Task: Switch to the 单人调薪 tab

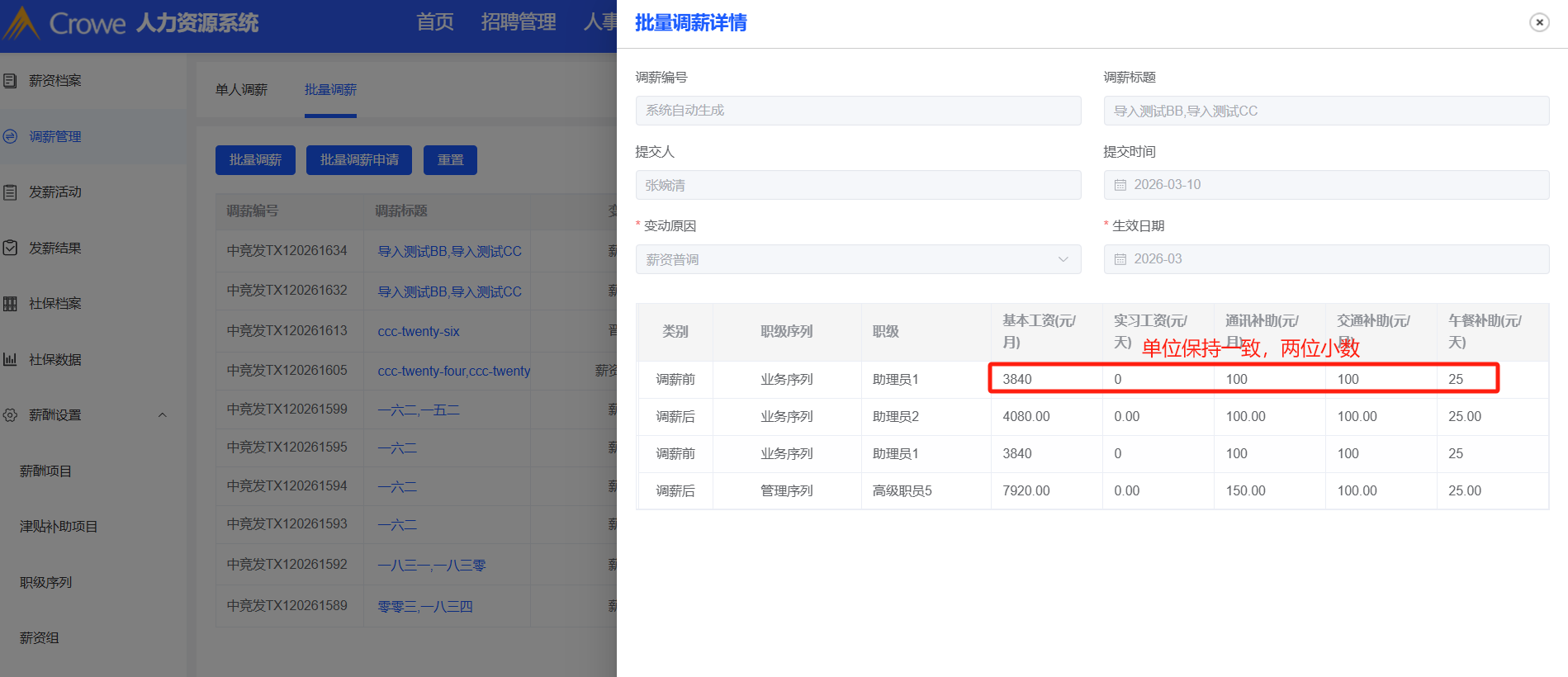Action: (241, 90)
